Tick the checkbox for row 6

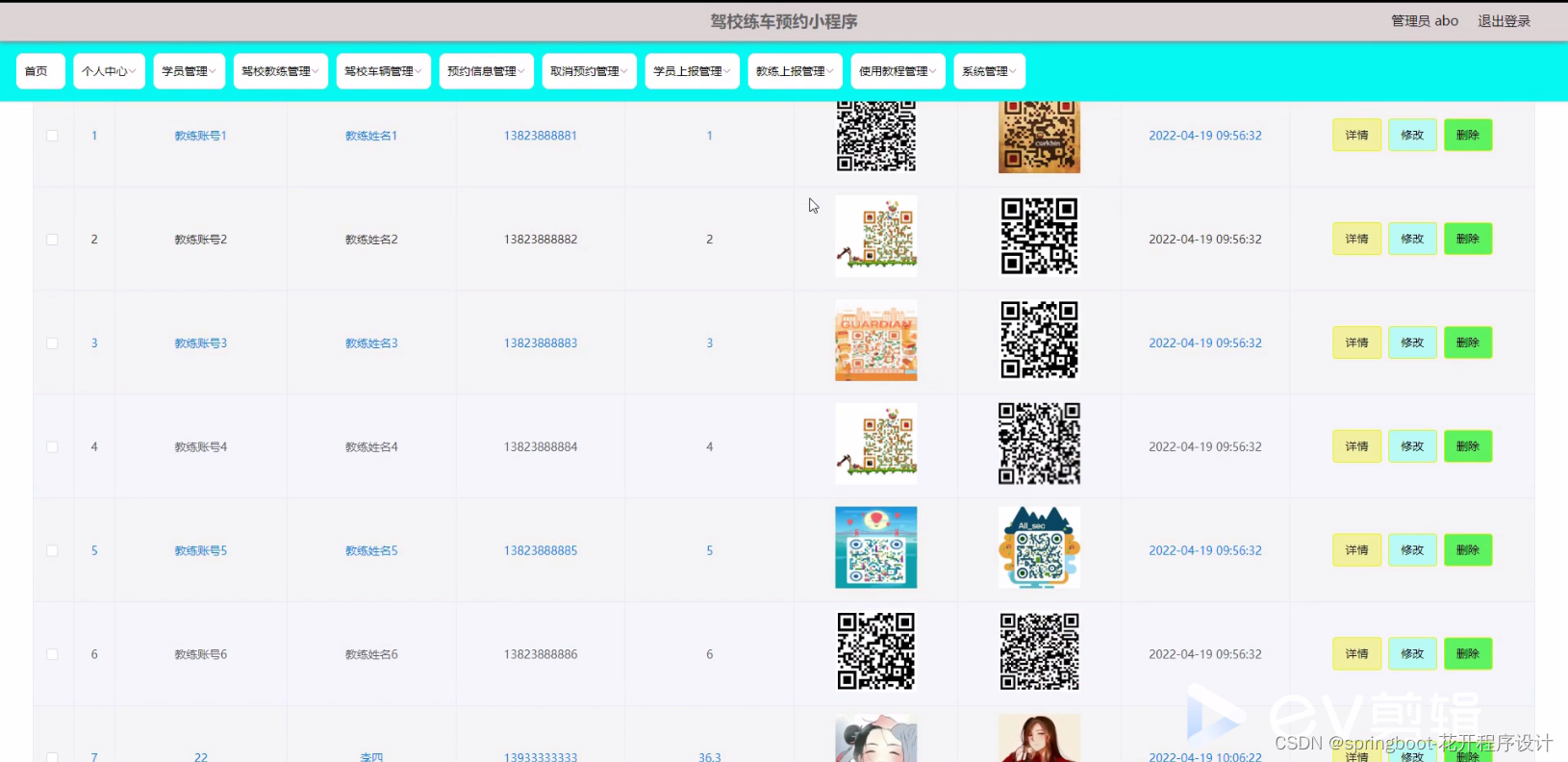tap(53, 654)
